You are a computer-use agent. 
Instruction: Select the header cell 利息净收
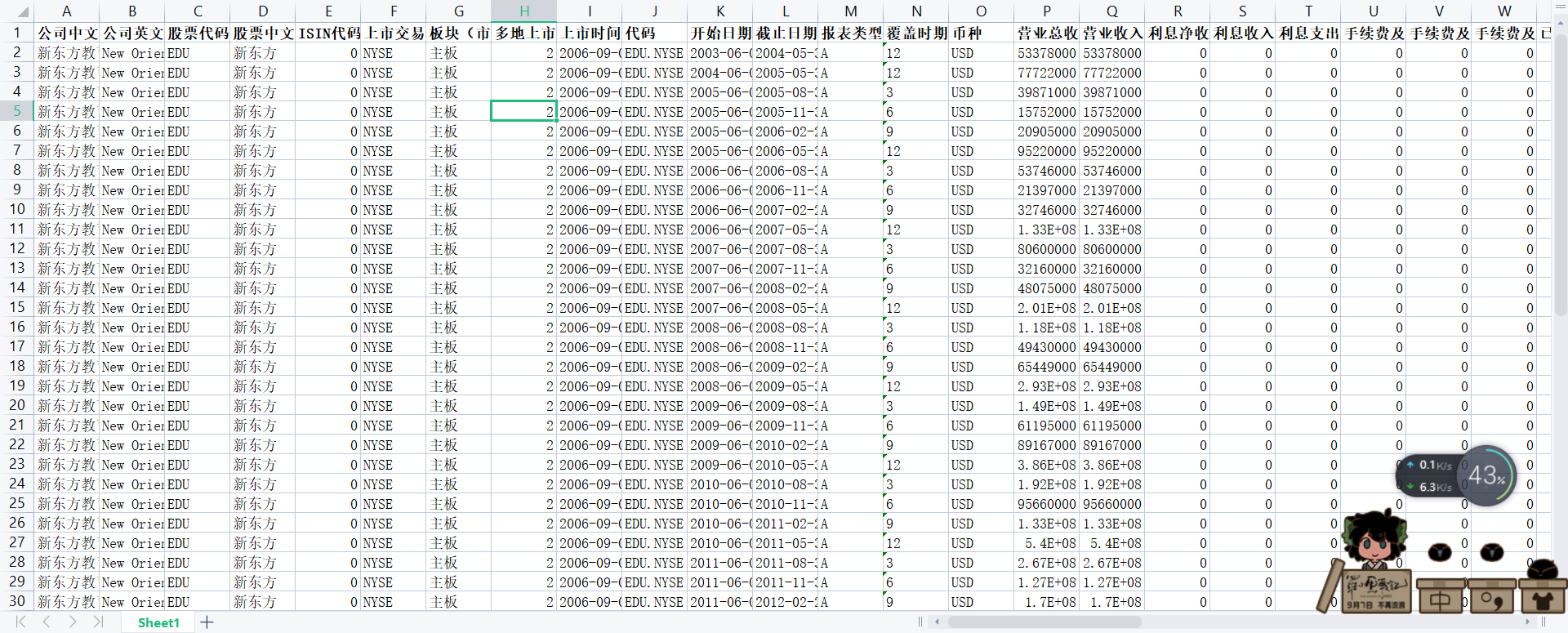click(x=1178, y=33)
